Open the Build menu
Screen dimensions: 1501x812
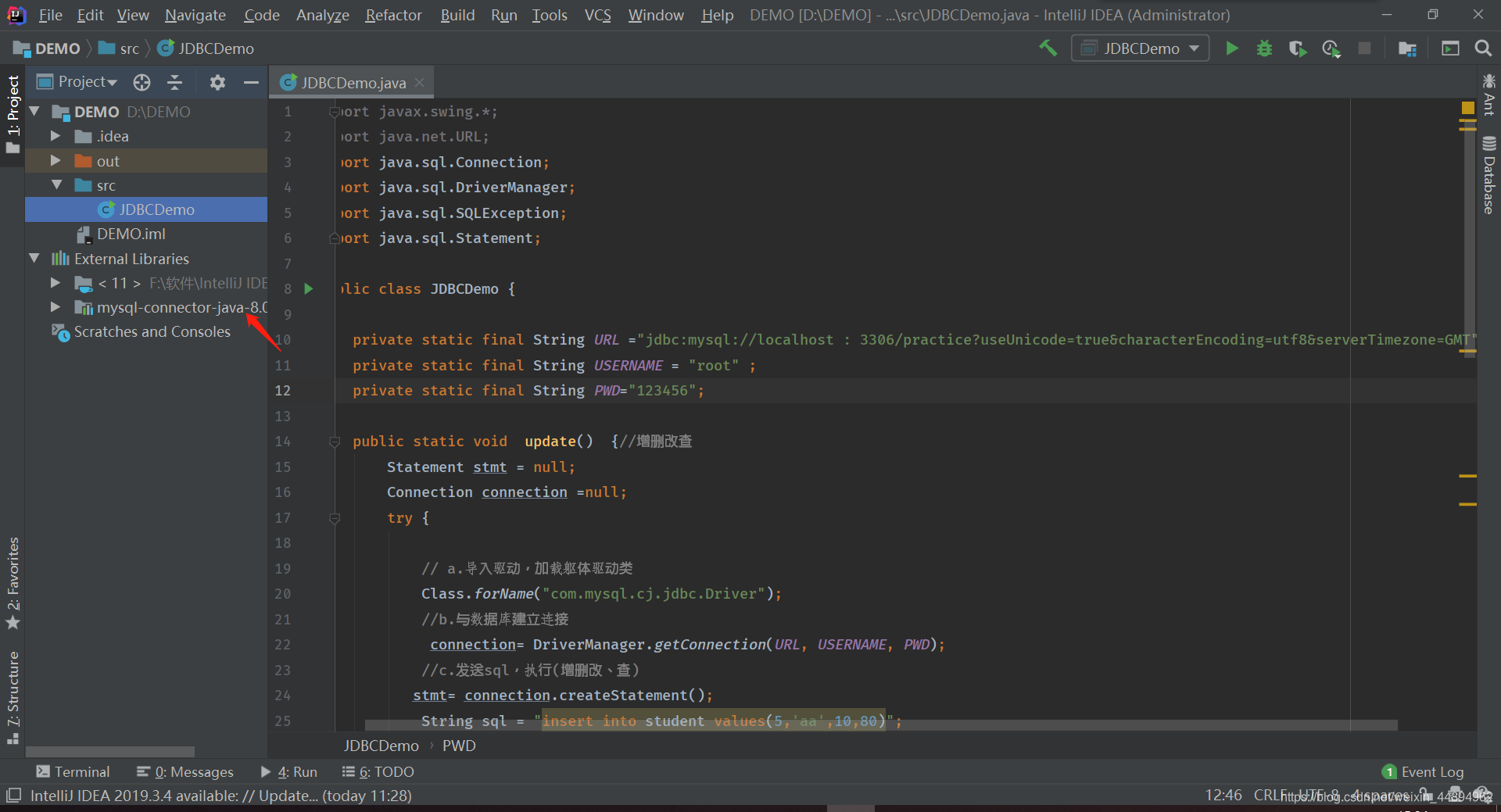pos(457,15)
